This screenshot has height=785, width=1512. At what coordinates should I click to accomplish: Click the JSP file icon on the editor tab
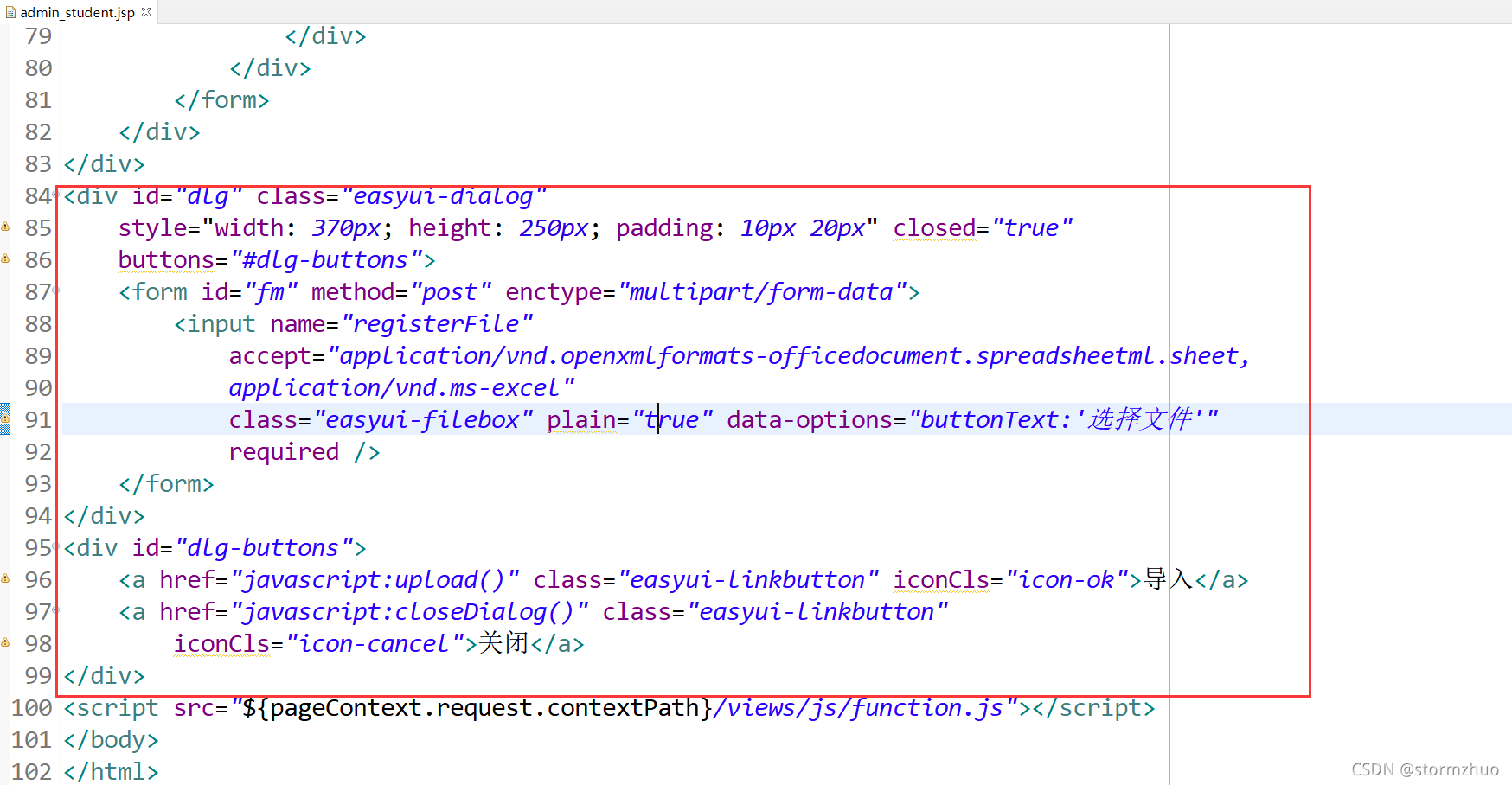(10, 12)
